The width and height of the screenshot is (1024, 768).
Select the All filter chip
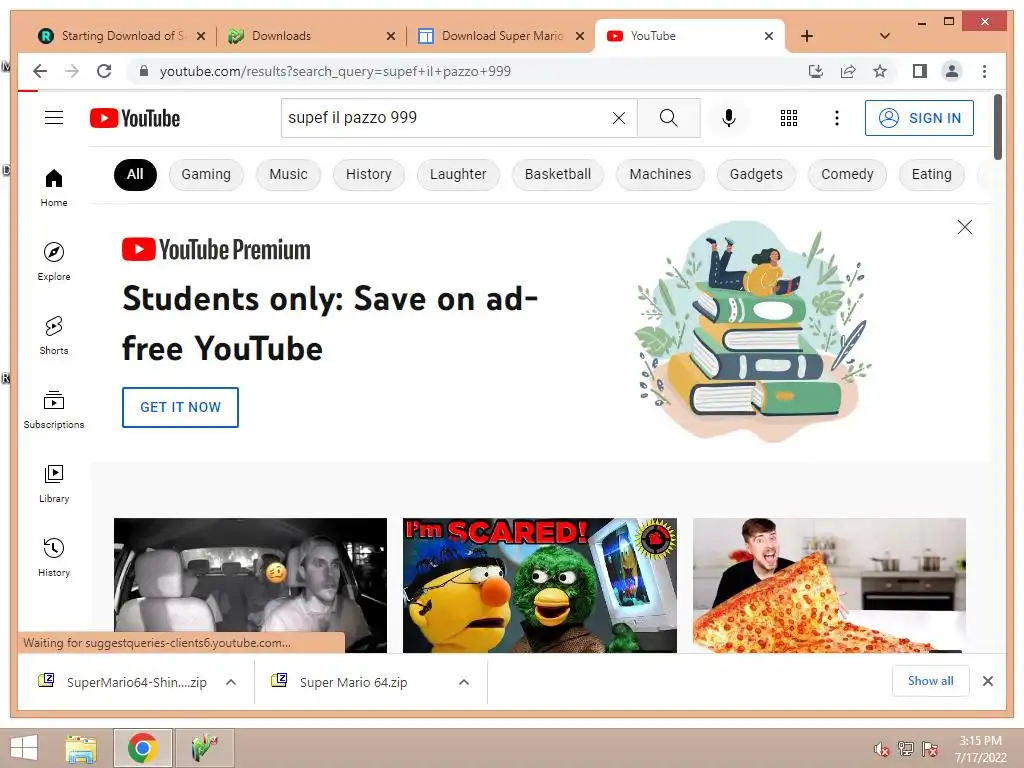tap(135, 174)
